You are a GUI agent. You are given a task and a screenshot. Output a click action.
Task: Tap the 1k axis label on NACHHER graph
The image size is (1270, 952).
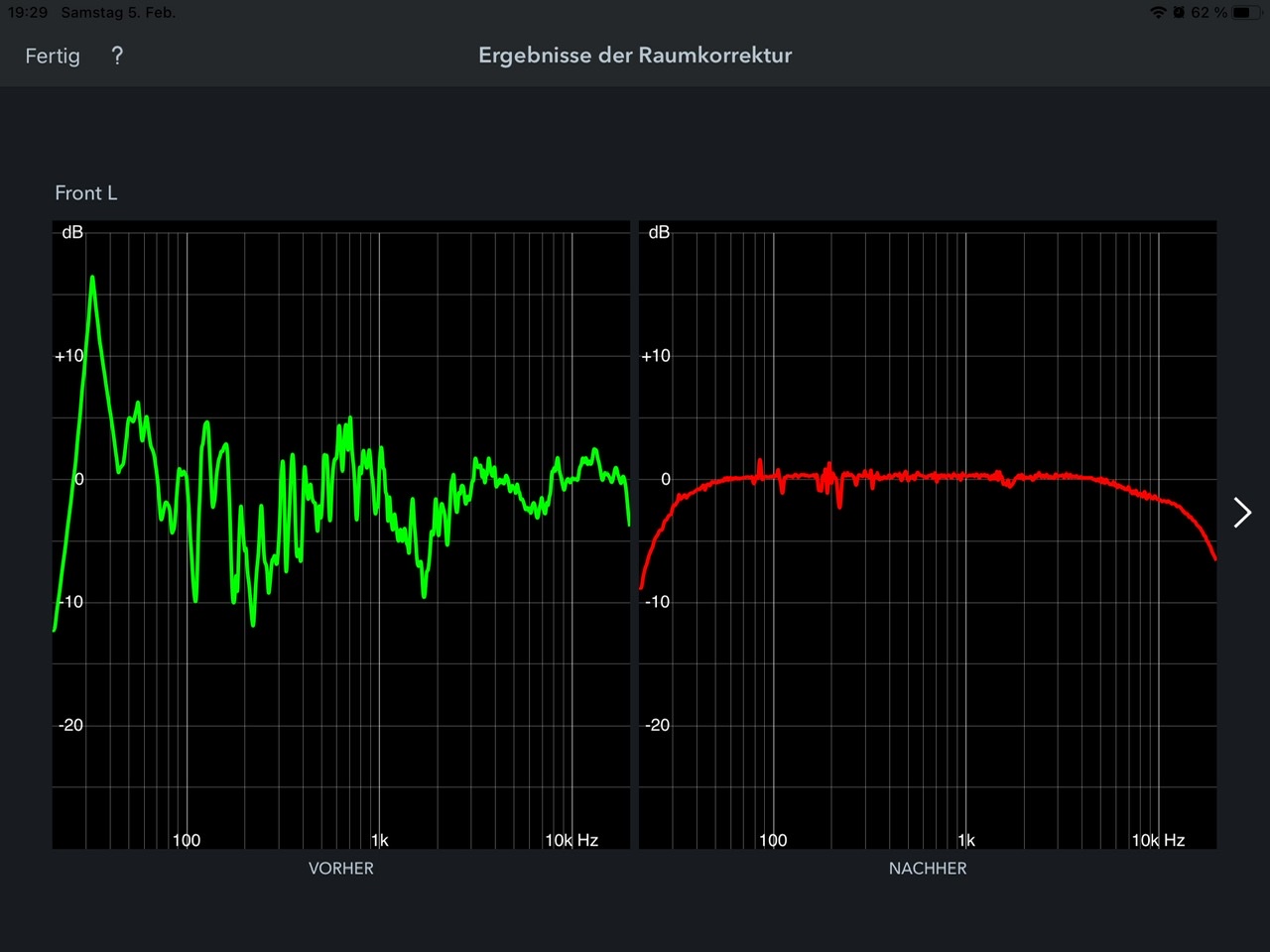click(x=966, y=840)
